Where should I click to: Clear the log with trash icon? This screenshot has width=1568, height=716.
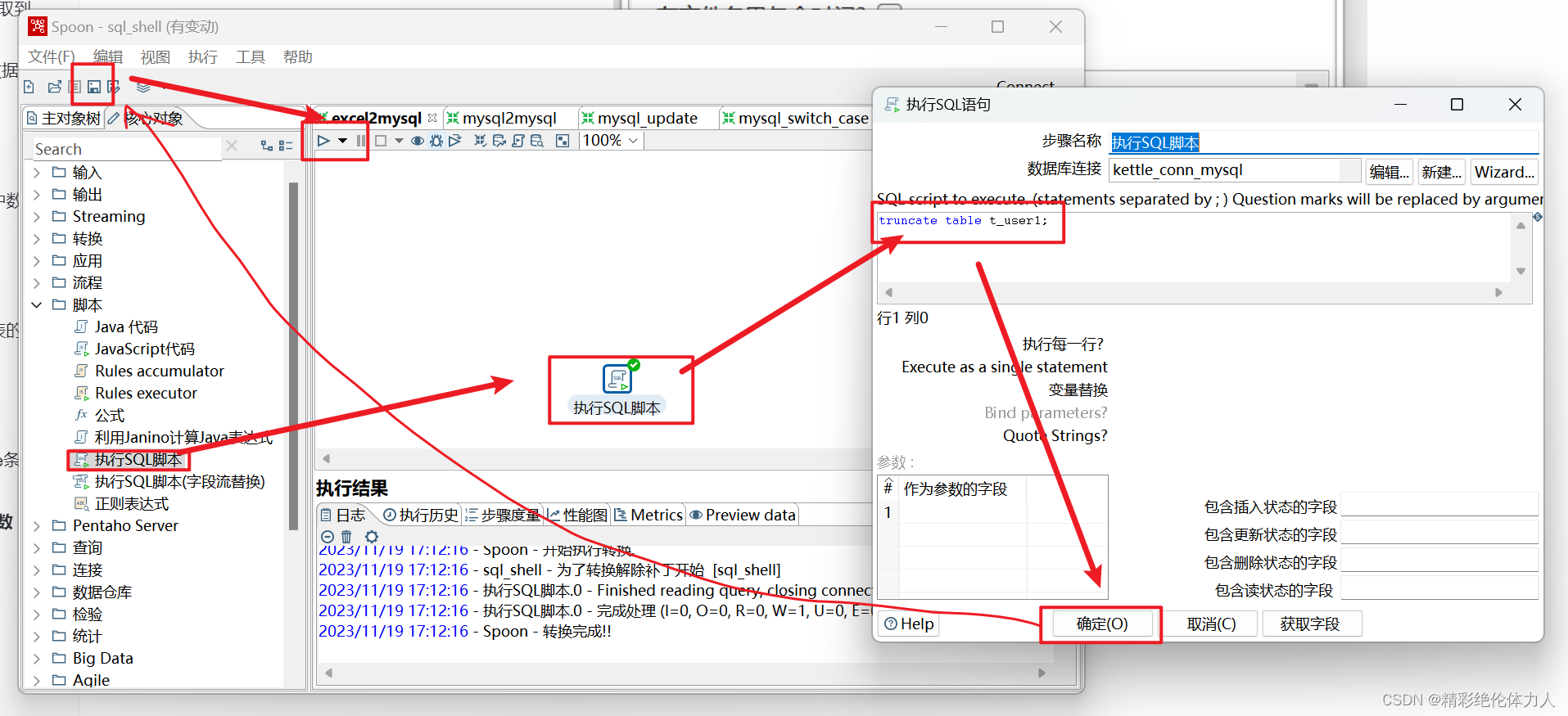(346, 537)
